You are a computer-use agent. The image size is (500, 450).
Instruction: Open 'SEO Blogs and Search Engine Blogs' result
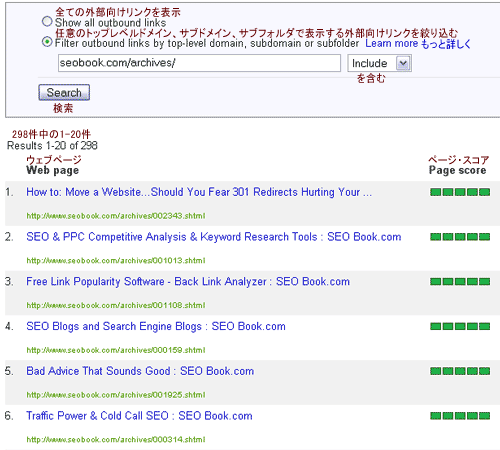point(156,326)
